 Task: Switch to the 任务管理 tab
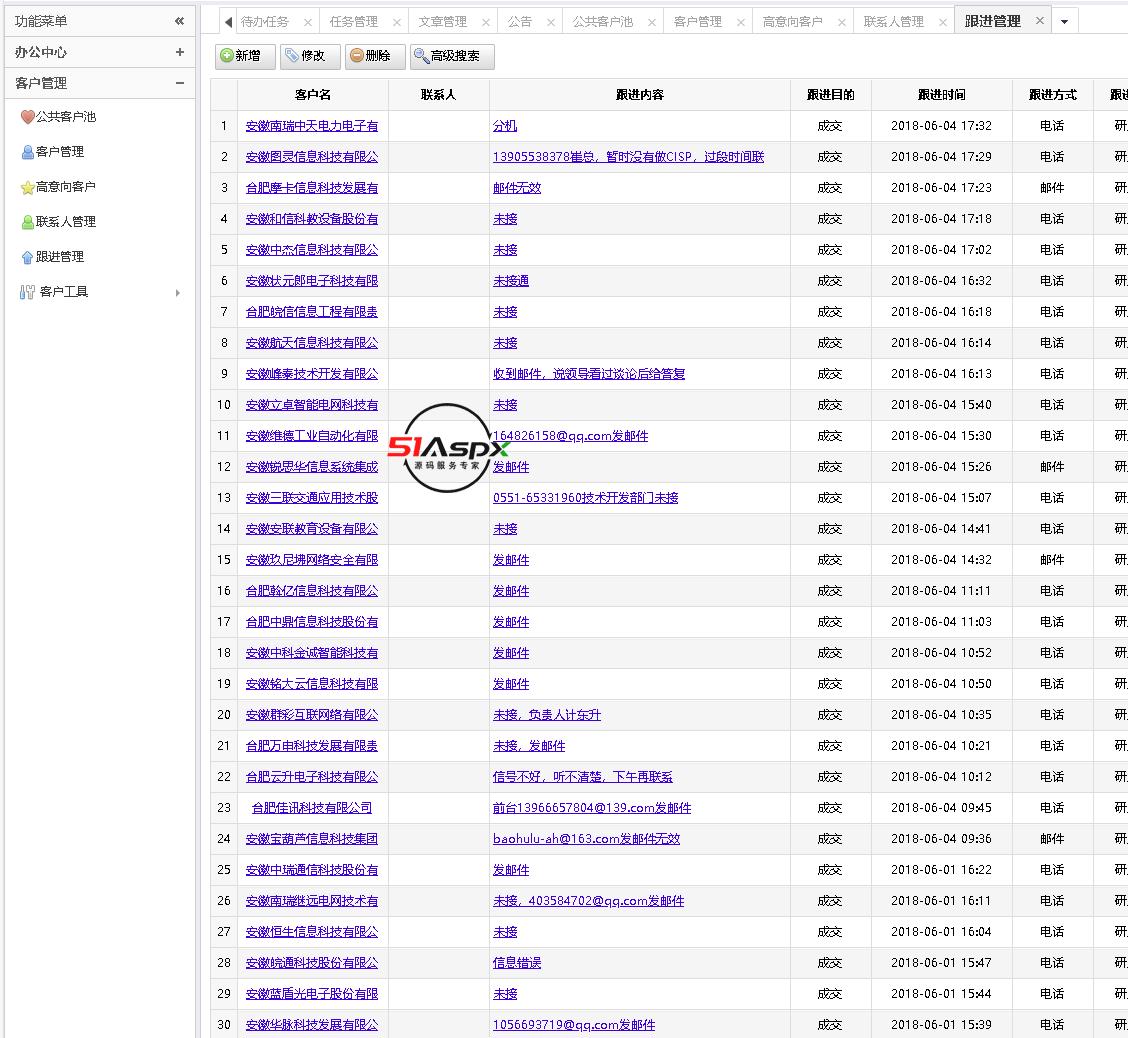pos(353,21)
